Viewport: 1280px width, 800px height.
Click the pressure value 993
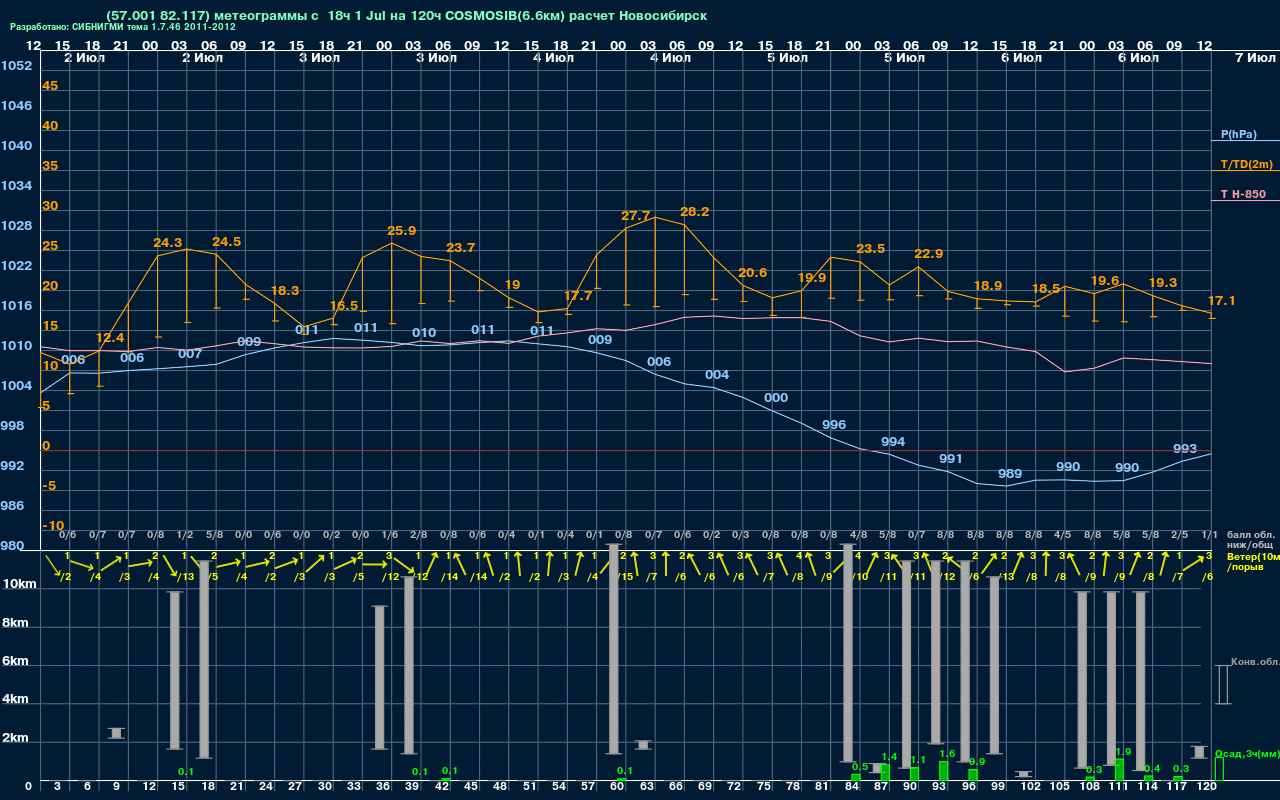pos(1185,449)
